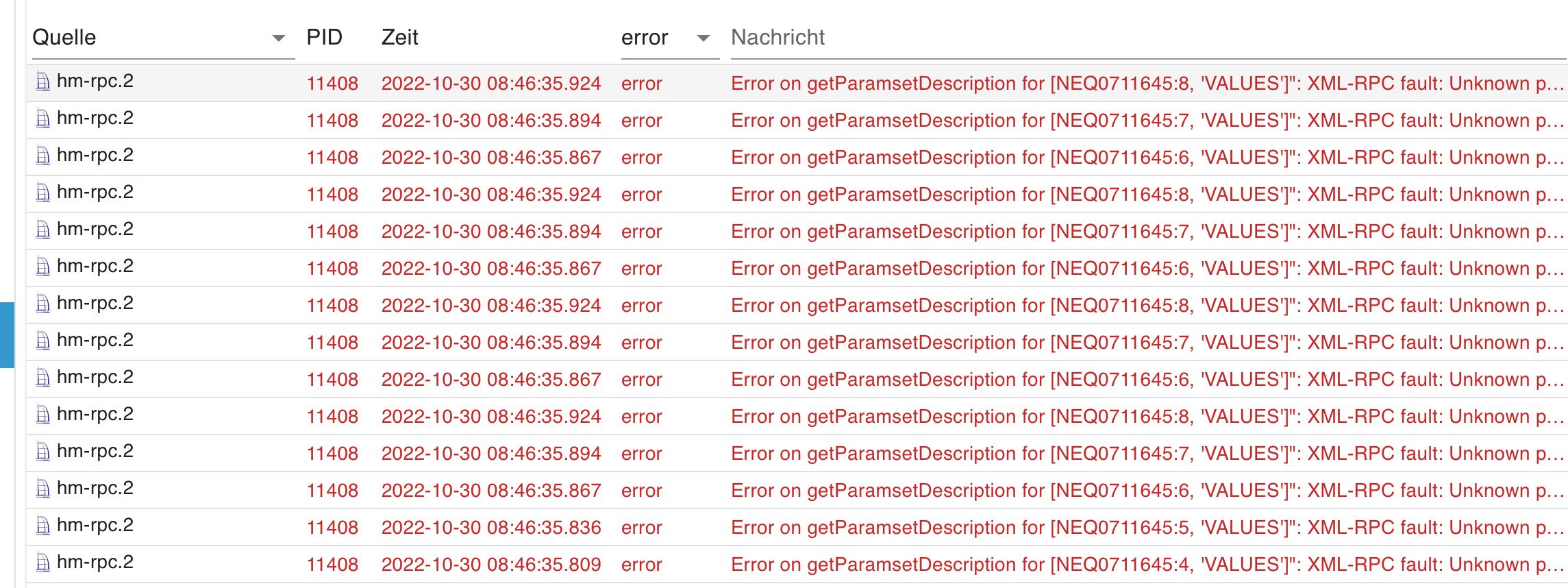Click the PID column header

pyautogui.click(x=324, y=38)
